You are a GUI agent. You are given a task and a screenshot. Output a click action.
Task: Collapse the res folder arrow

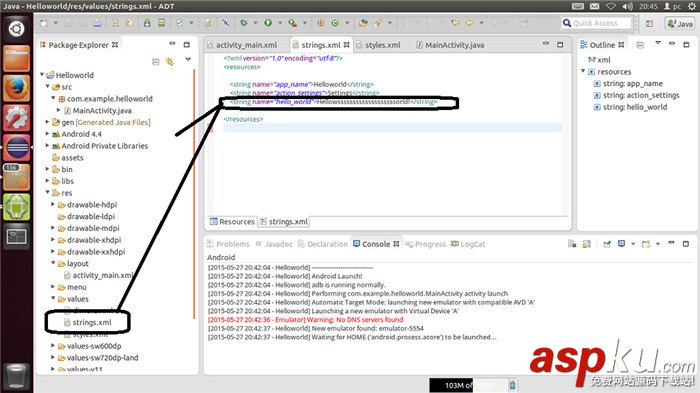[48, 192]
